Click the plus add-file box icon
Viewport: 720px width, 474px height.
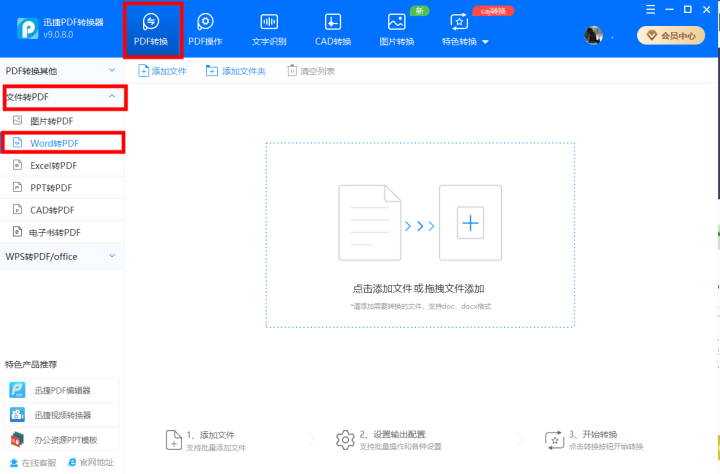470,223
